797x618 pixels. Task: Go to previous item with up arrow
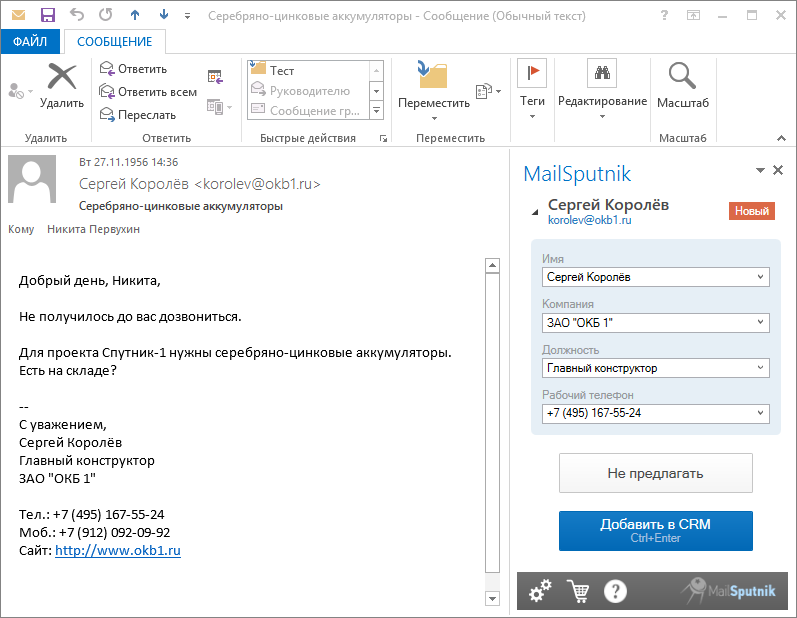135,15
